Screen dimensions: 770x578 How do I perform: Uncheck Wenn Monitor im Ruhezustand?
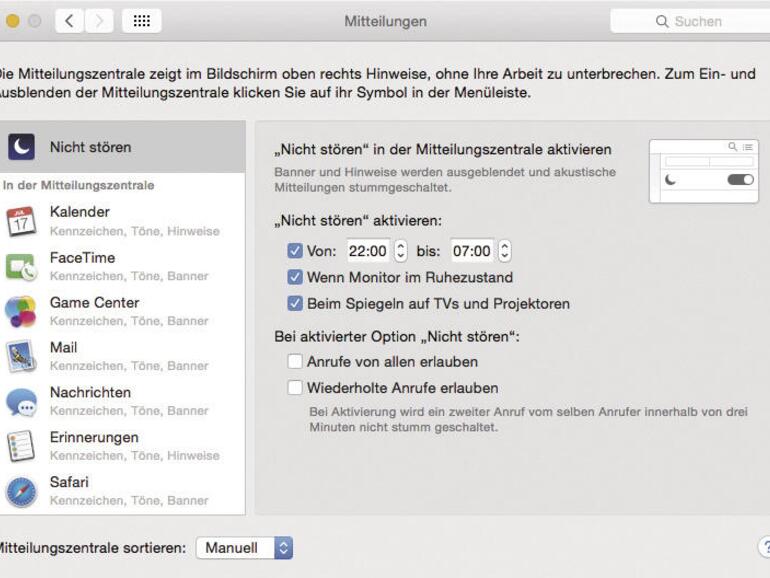coord(295,277)
